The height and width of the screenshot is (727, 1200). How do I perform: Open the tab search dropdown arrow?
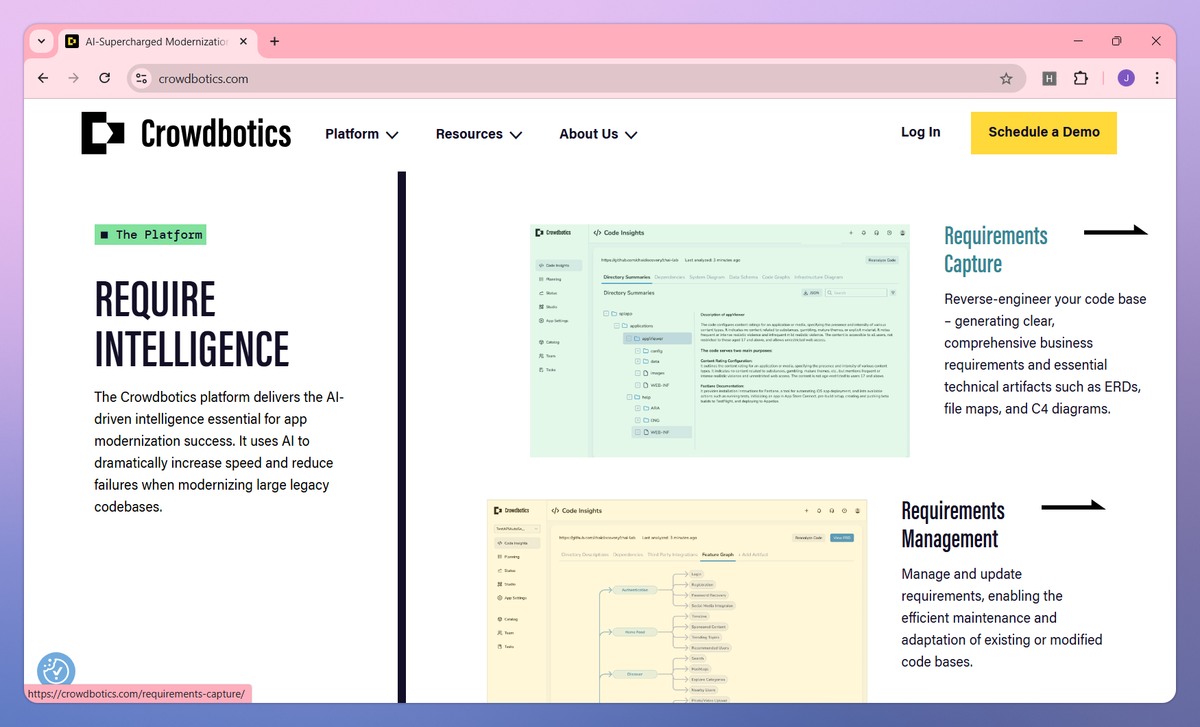[41, 41]
